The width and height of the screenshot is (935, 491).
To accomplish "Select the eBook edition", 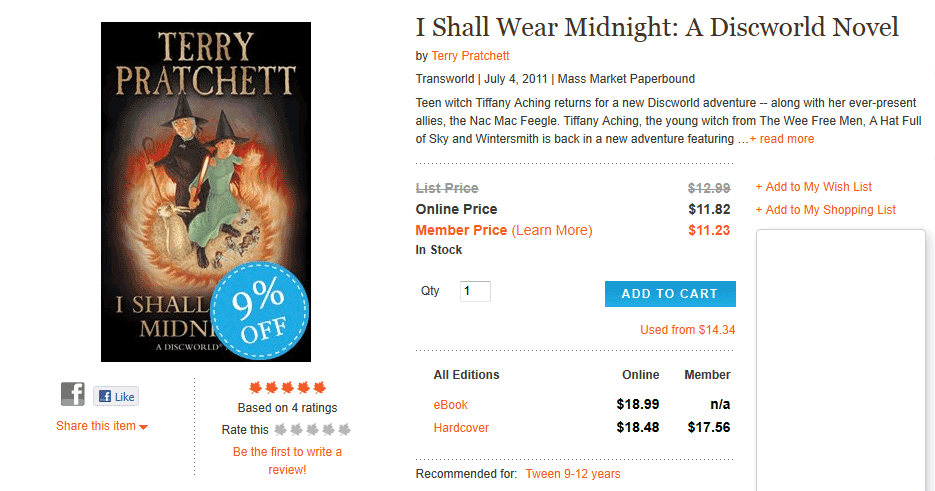I will point(450,405).
